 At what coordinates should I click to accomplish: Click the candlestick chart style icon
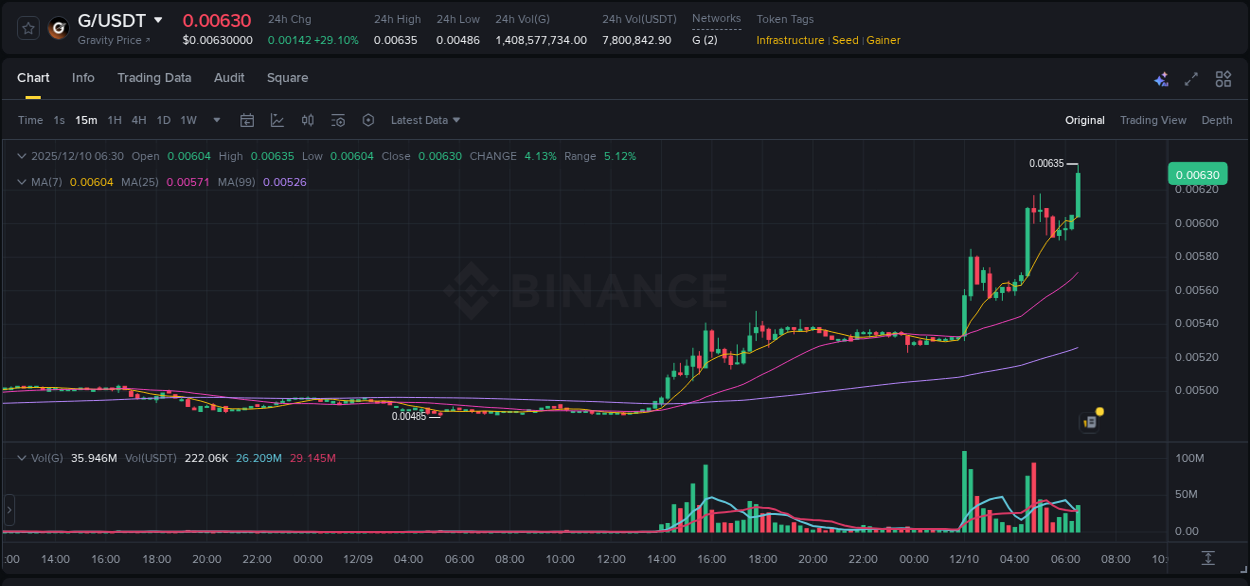click(307, 120)
